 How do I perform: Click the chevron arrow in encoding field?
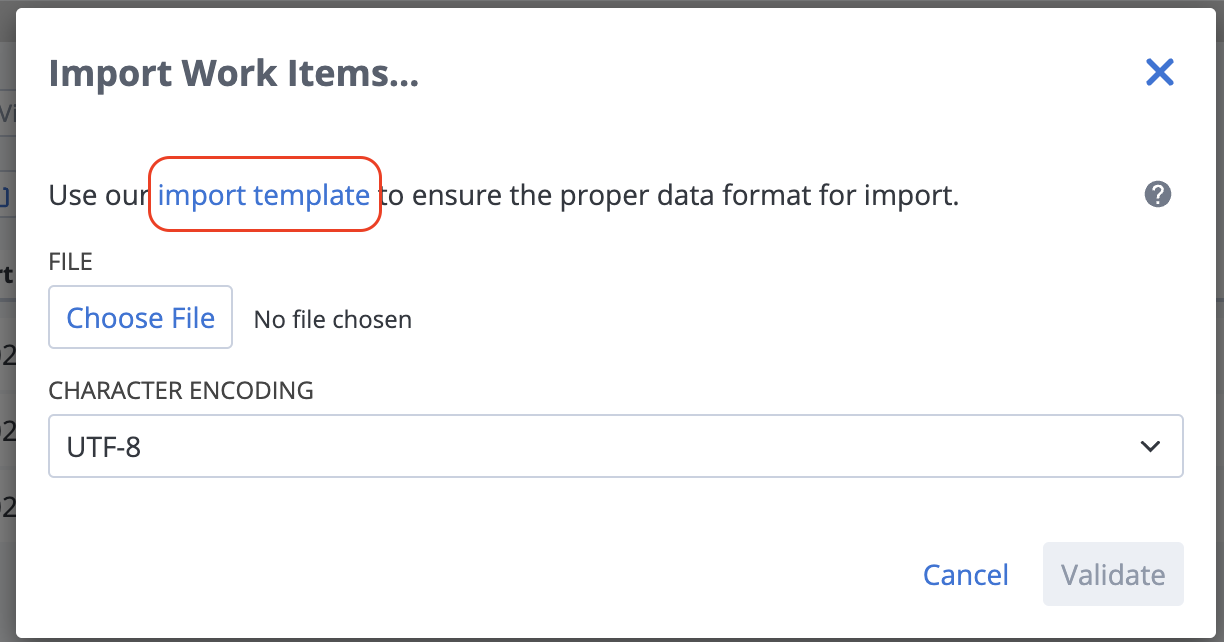(x=1150, y=446)
